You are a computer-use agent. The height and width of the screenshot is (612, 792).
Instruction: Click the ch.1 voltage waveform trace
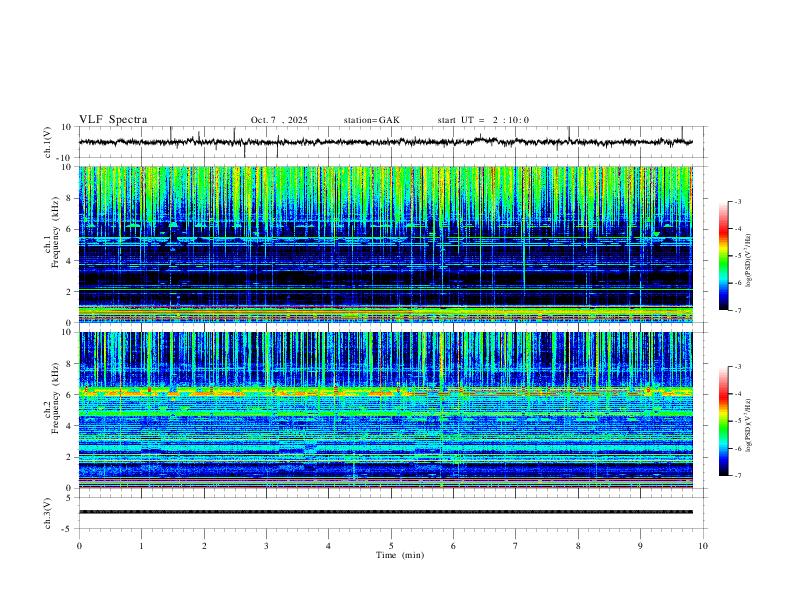point(386,142)
